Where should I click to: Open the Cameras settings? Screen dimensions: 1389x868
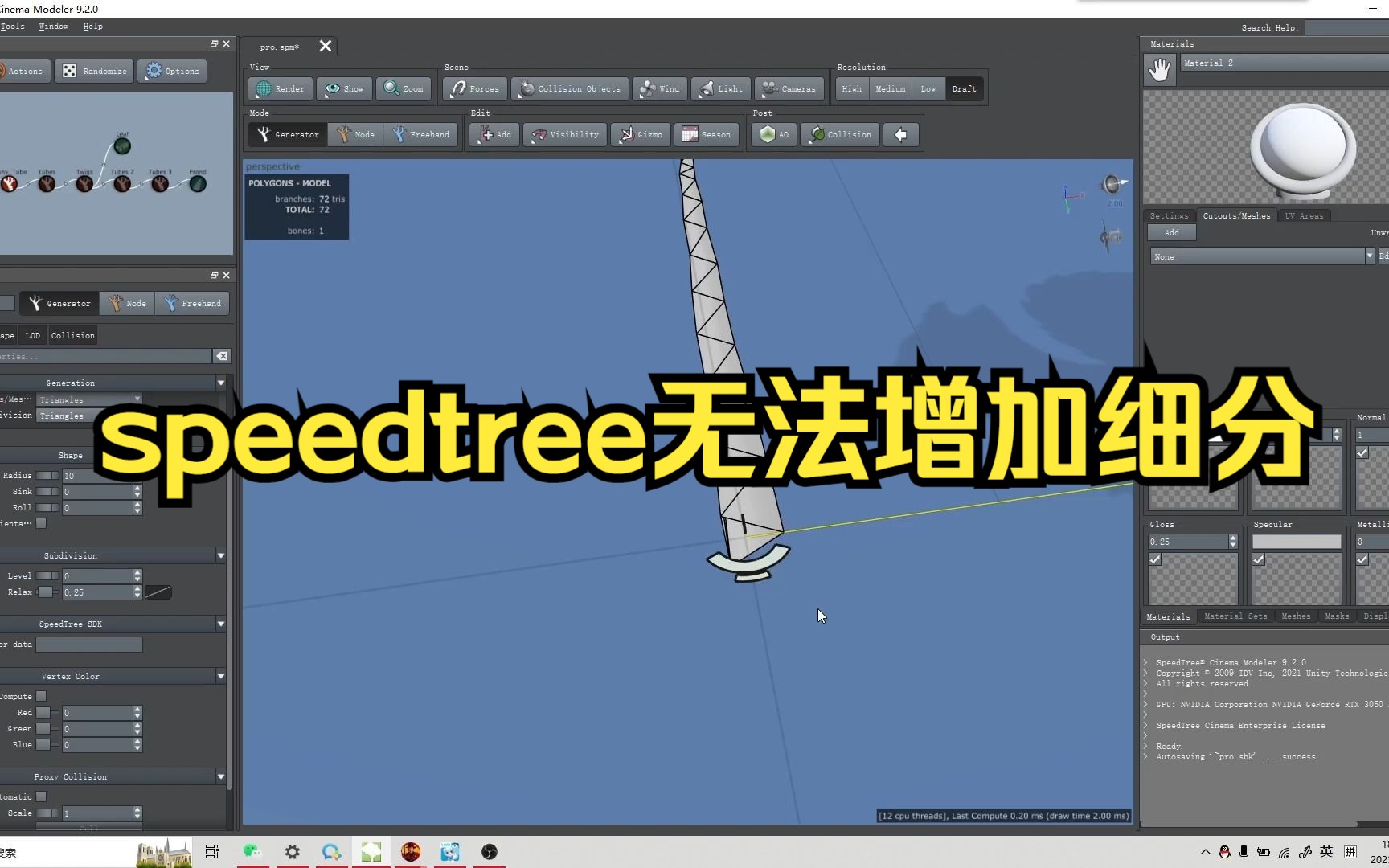pyautogui.click(x=789, y=88)
